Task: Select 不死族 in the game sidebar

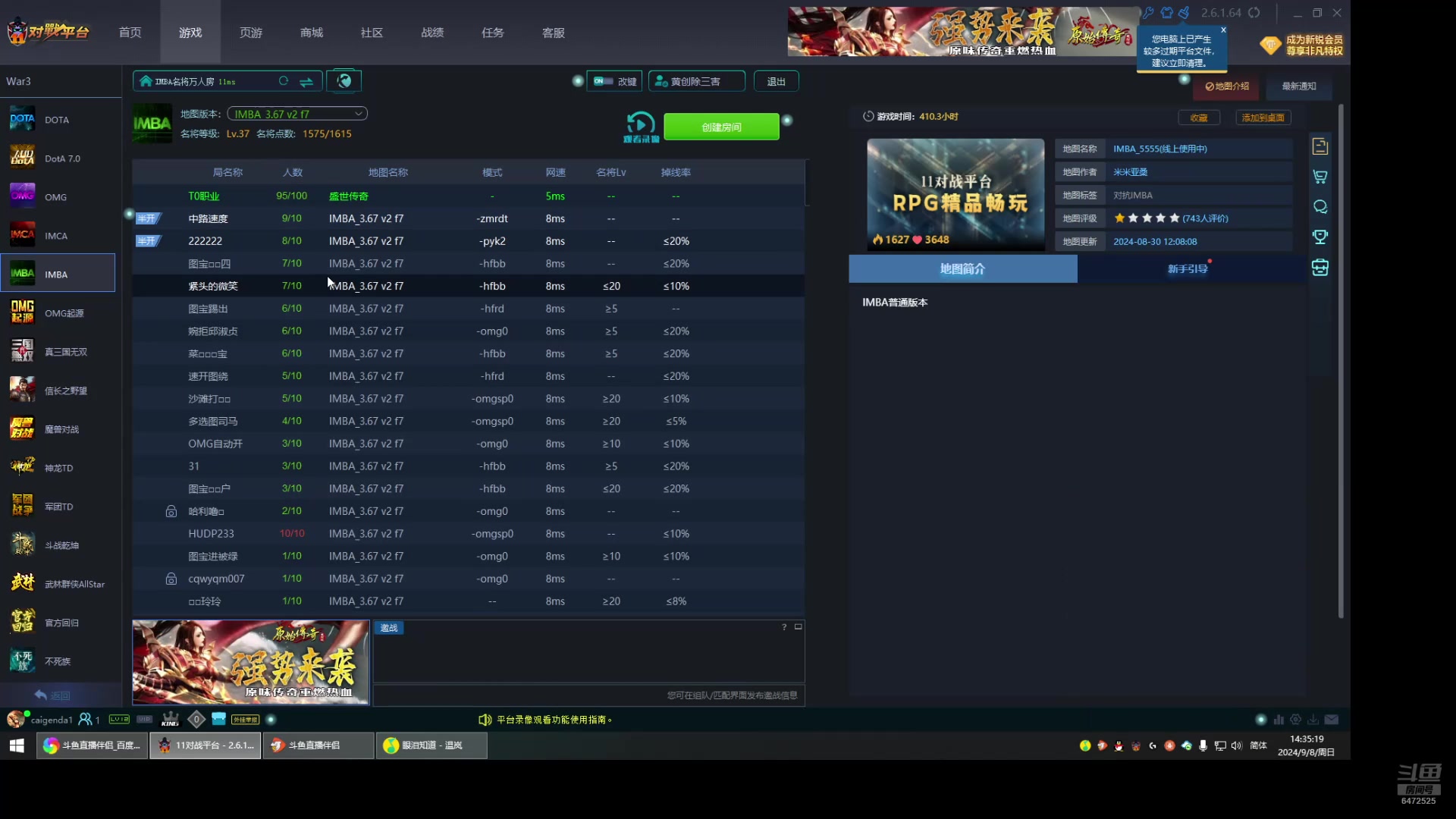Action: pos(58,661)
